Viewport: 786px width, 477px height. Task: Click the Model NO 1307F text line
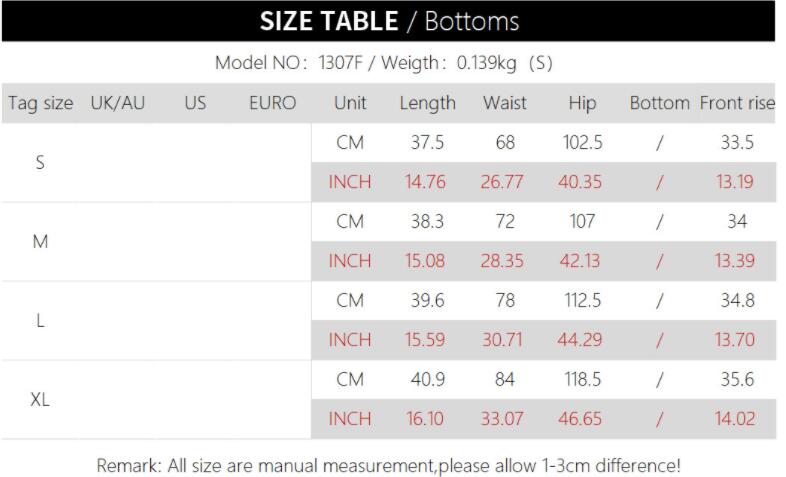[x=383, y=63]
